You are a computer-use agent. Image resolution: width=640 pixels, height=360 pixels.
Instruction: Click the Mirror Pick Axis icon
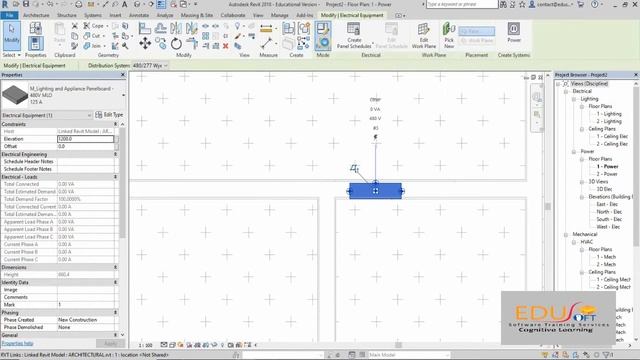(x=176, y=28)
